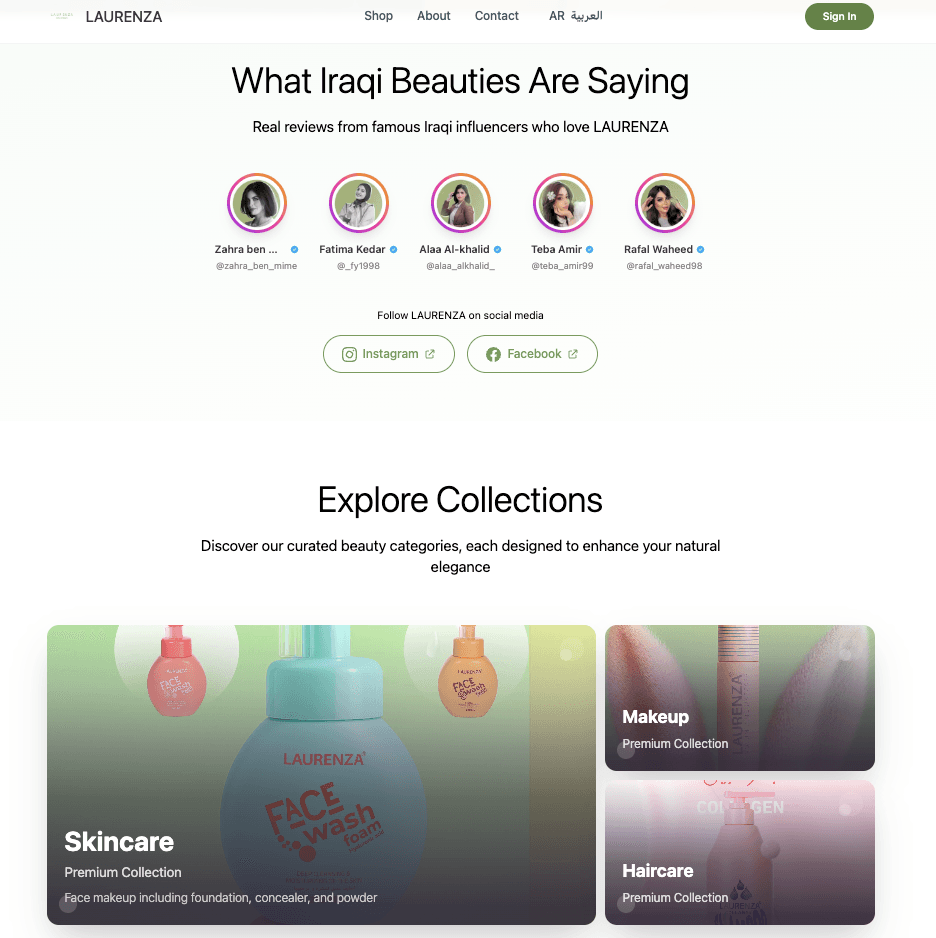Click the LAURENZA logo icon in header
This screenshot has height=938, width=936.
pyautogui.click(x=62, y=16)
